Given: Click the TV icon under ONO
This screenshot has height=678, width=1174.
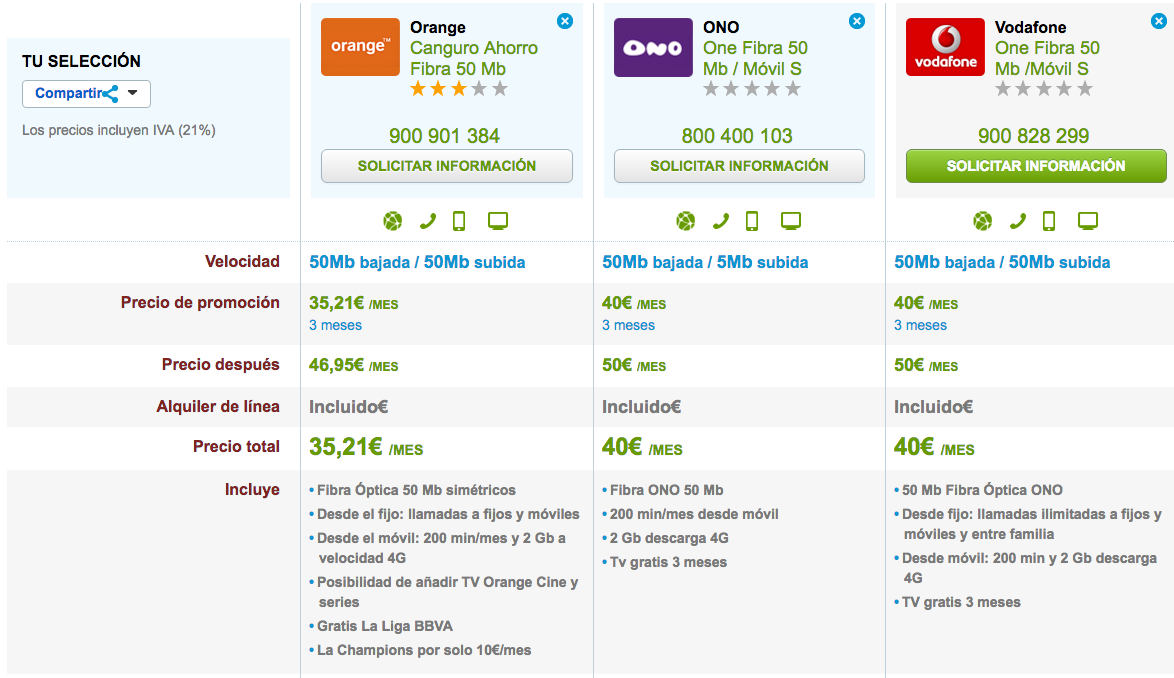Looking at the screenshot, I should 791,221.
